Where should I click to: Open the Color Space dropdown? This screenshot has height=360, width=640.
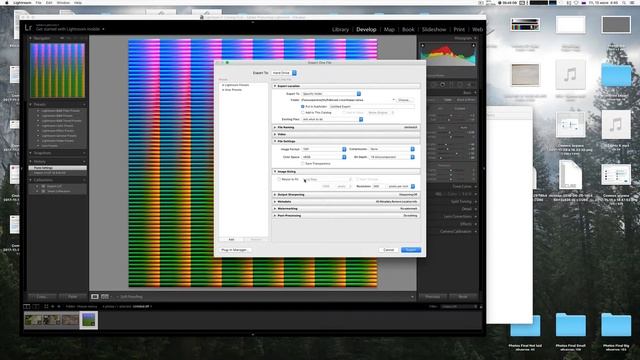tap(324, 157)
